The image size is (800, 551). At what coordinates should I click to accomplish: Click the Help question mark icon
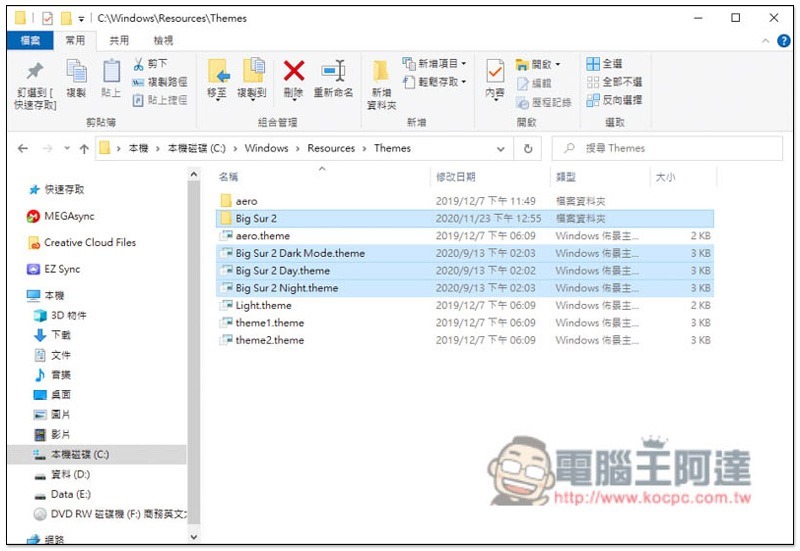[x=783, y=41]
